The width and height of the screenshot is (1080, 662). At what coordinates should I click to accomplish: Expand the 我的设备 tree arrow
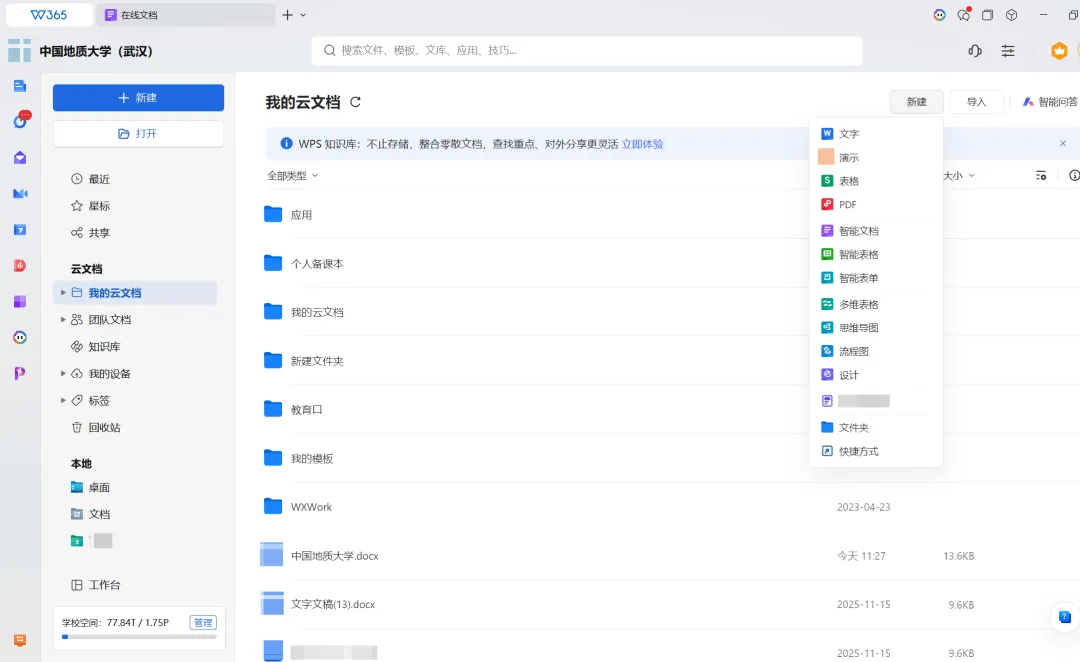(x=63, y=373)
